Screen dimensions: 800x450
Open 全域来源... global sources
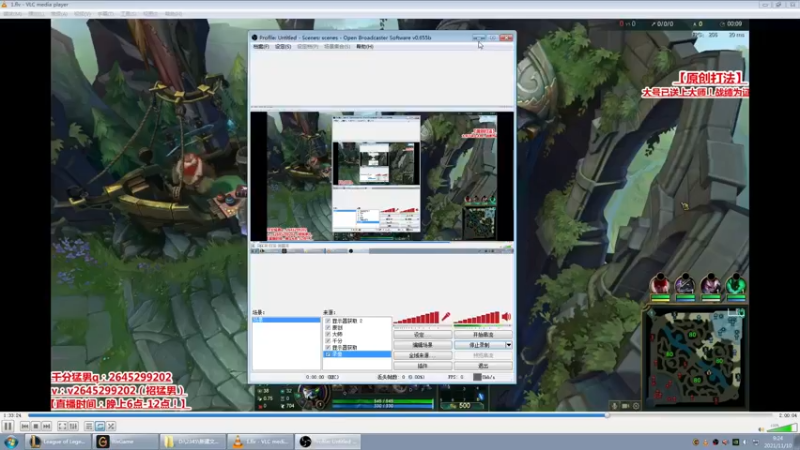pyautogui.click(x=422, y=355)
